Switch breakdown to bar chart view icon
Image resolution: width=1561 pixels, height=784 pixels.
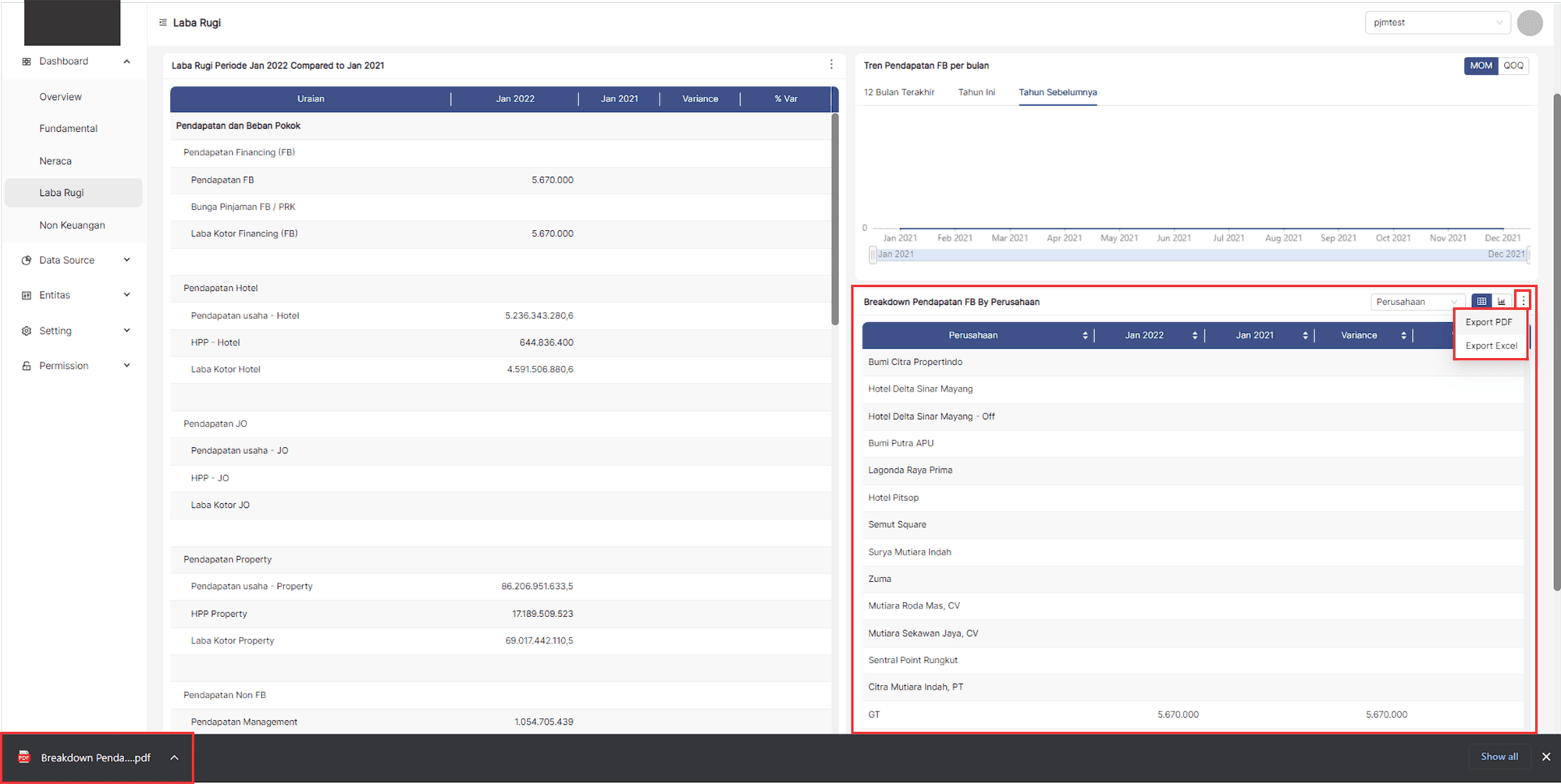1502,302
